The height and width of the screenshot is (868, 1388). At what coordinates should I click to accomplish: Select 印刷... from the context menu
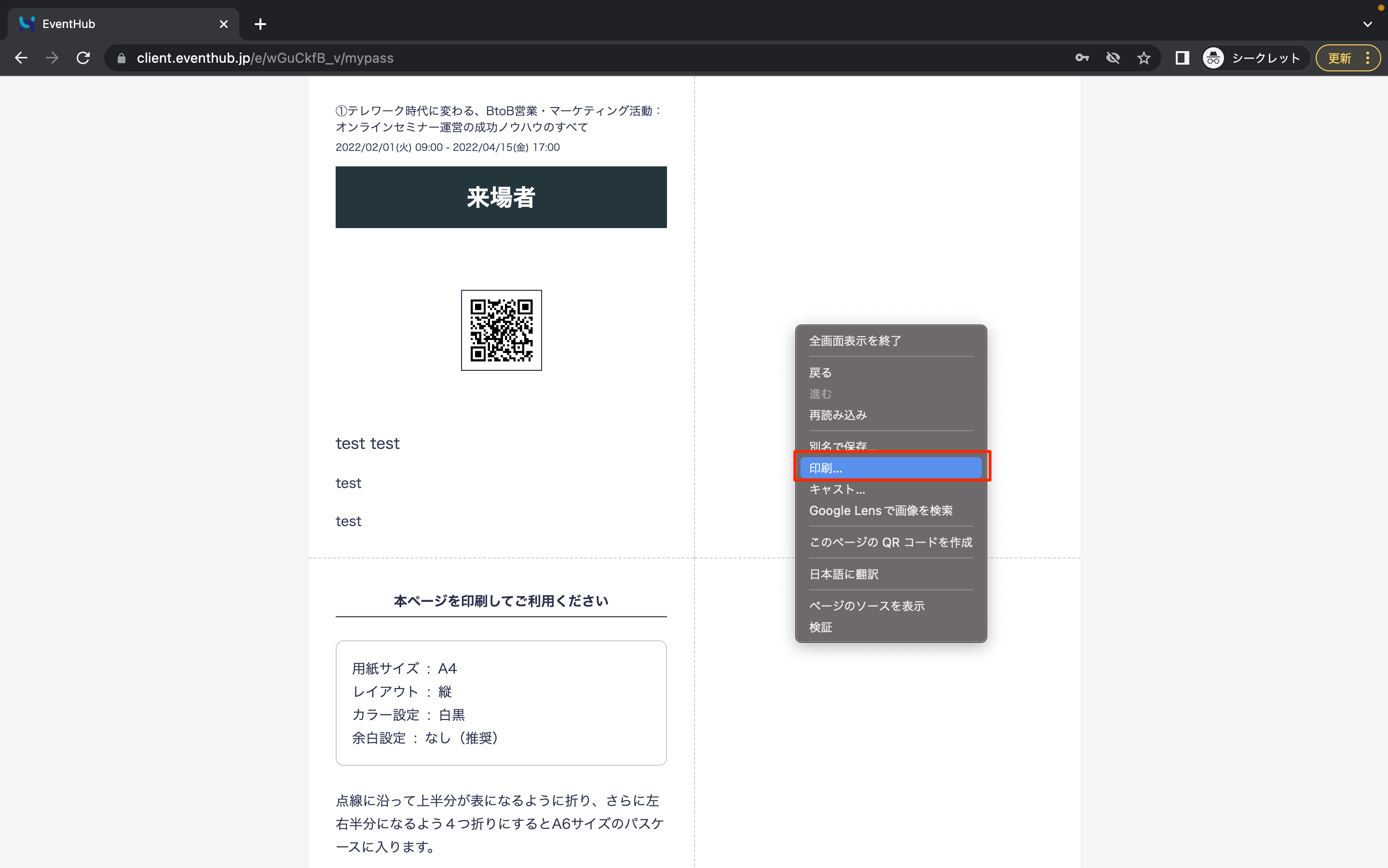pyautogui.click(x=890, y=468)
